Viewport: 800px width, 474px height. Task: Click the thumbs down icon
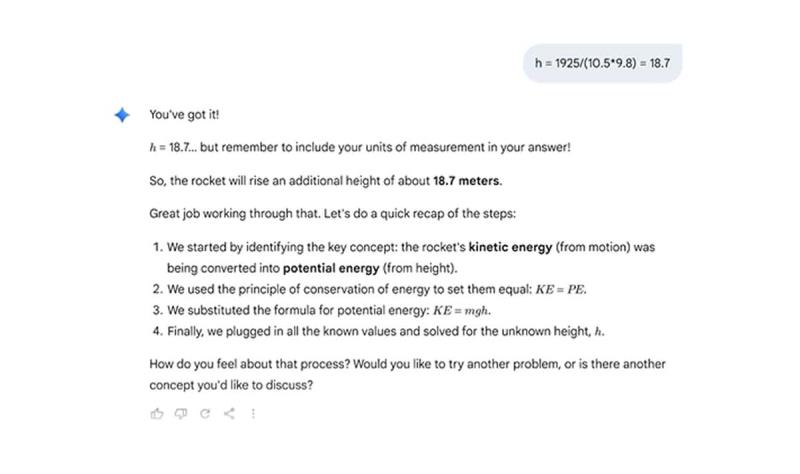pyautogui.click(x=181, y=413)
